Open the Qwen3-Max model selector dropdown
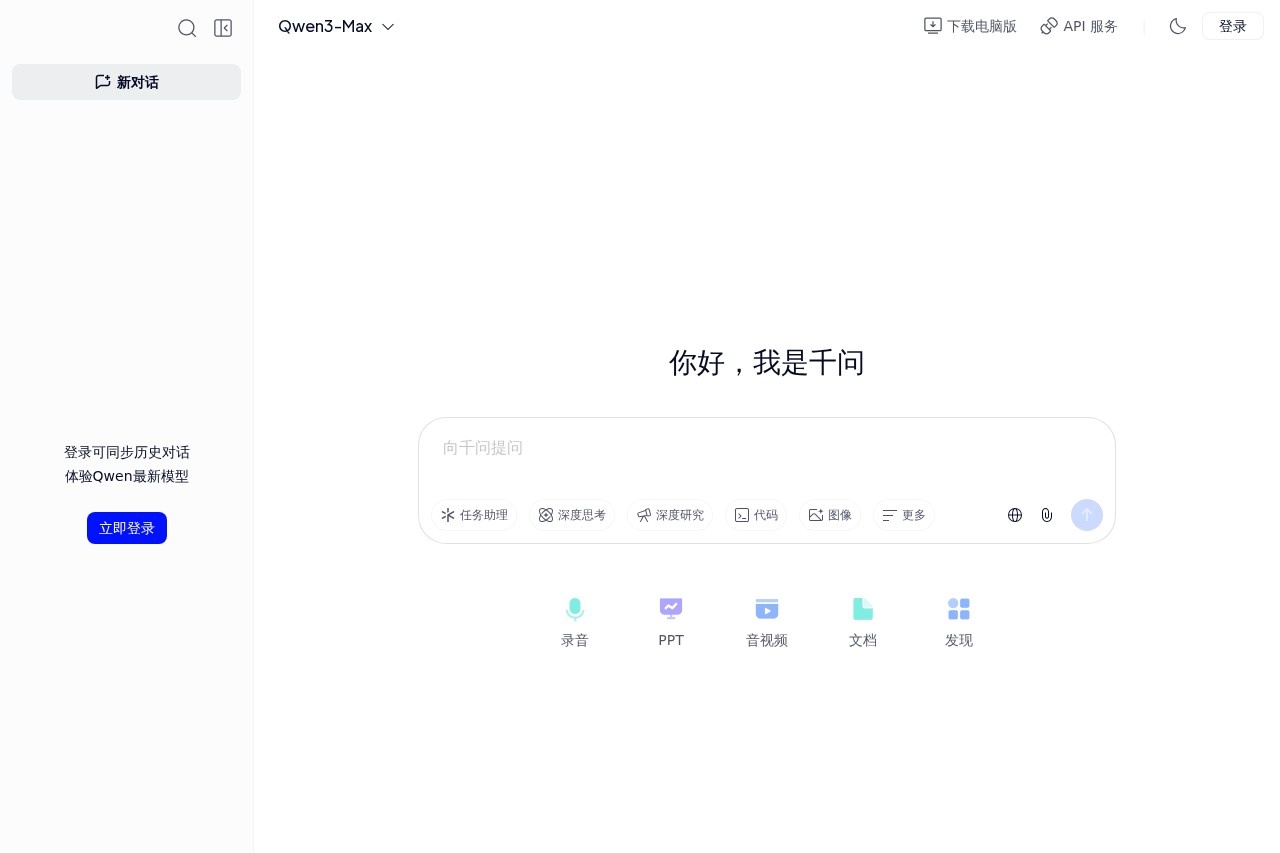The height and width of the screenshot is (853, 1280). click(x=336, y=27)
